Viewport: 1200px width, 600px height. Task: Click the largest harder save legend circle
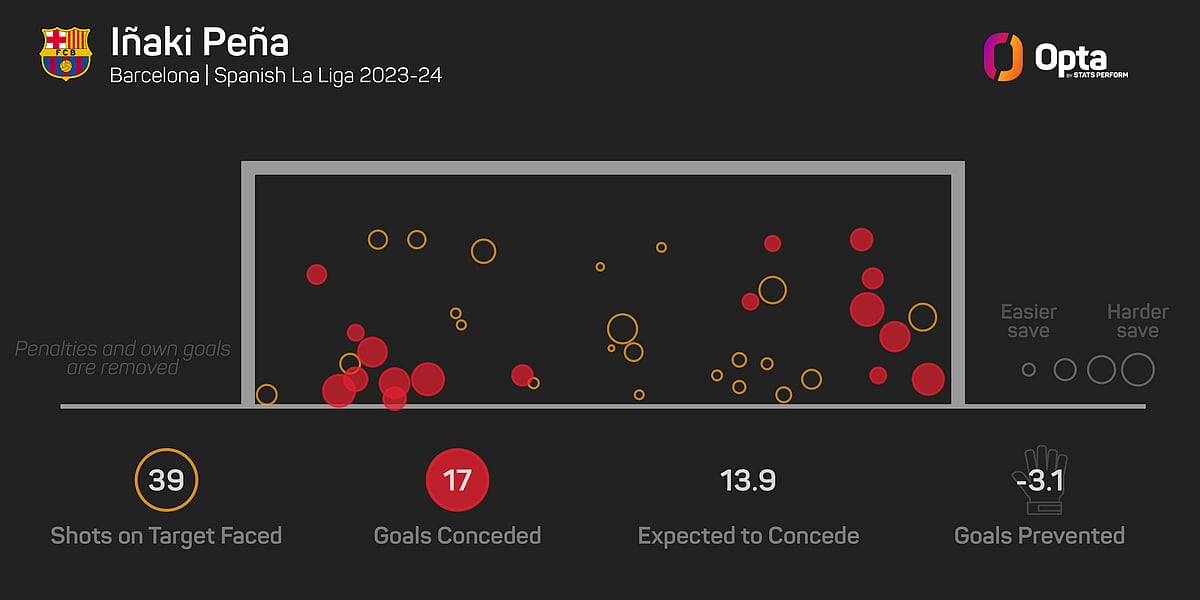(x=1137, y=370)
